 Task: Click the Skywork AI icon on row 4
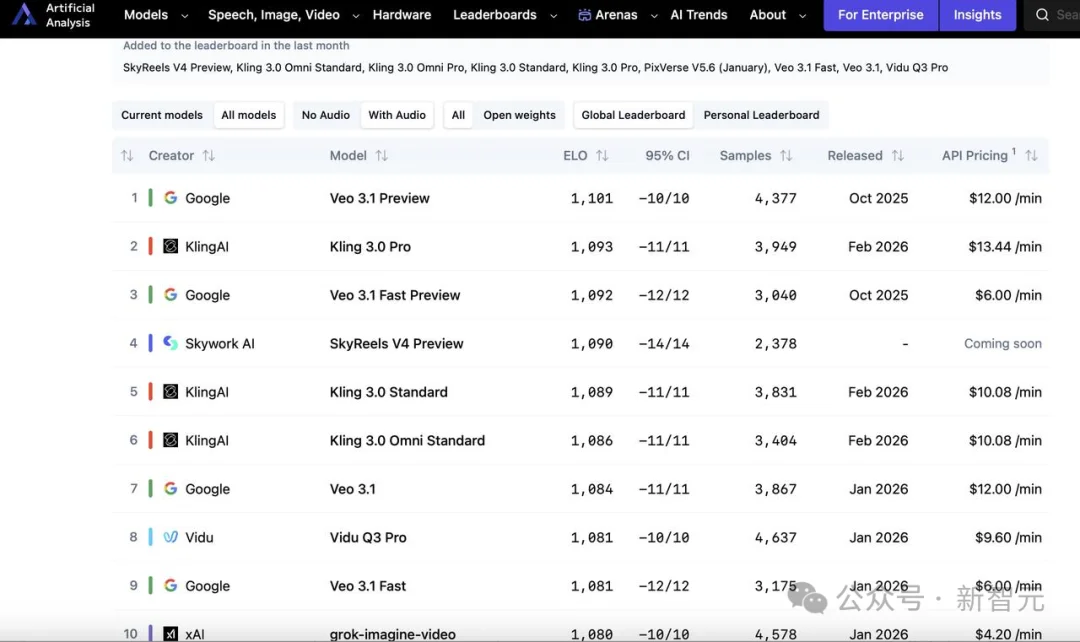(169, 343)
